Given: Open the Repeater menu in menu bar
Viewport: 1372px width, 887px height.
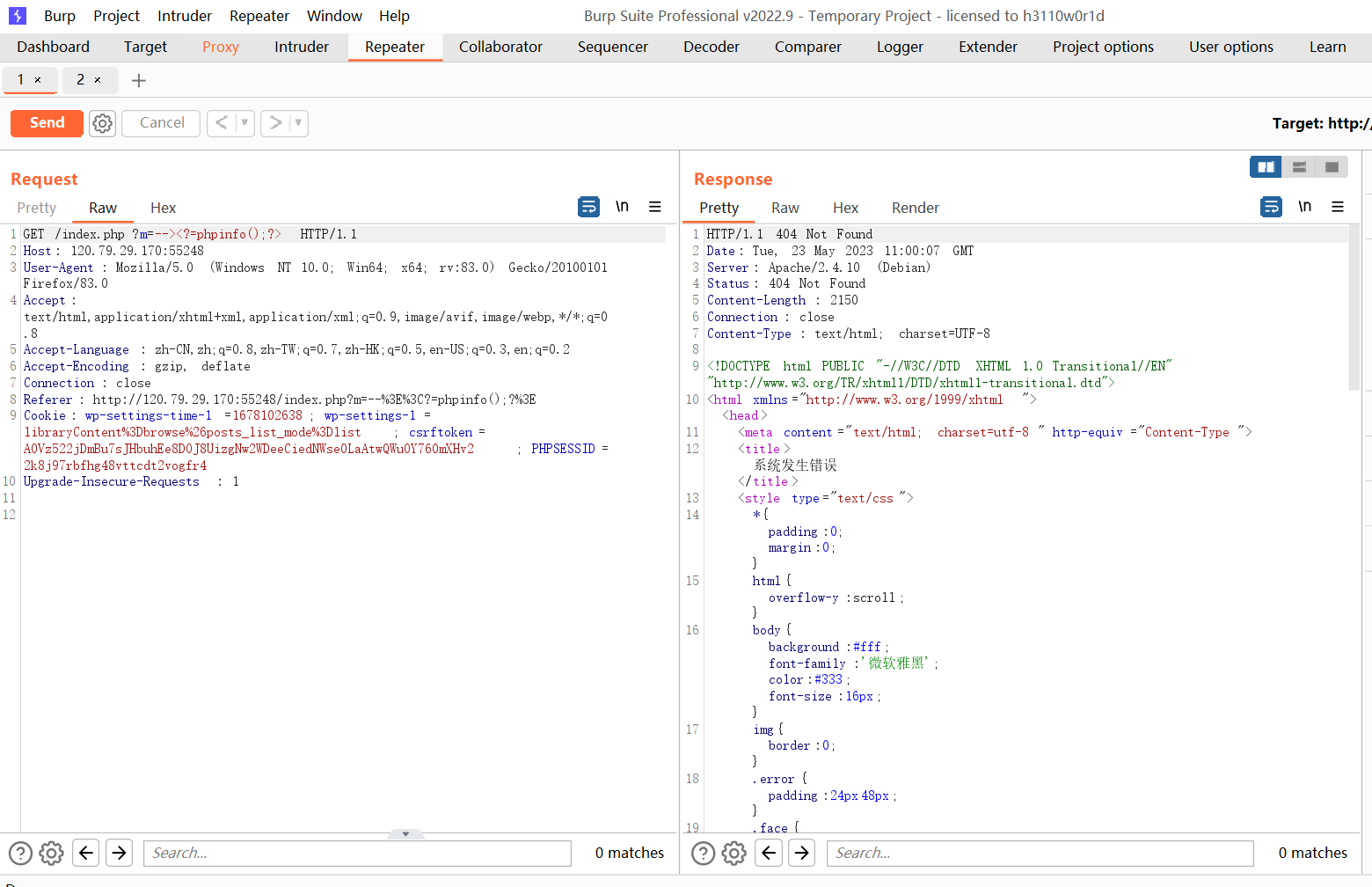Looking at the screenshot, I should coord(259,16).
